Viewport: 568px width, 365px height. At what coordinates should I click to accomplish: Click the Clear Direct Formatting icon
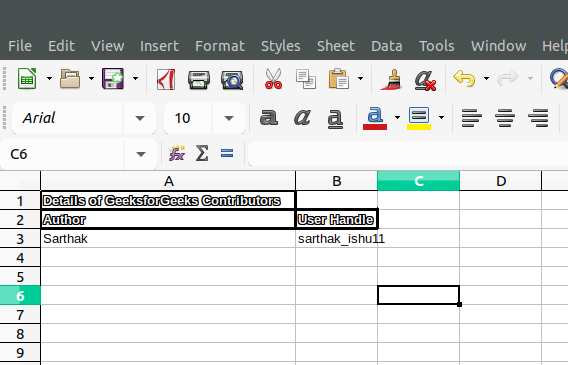coord(425,80)
